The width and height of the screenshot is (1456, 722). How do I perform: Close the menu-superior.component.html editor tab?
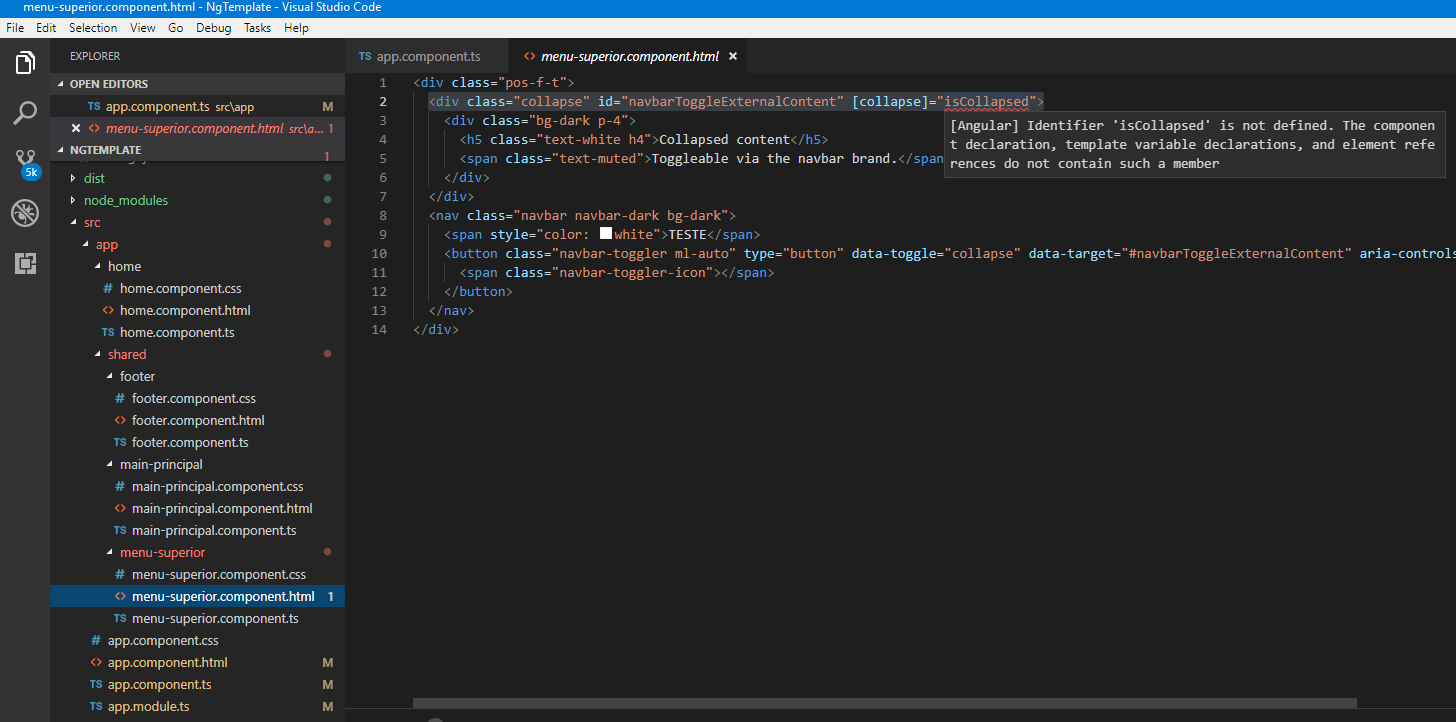coord(732,57)
